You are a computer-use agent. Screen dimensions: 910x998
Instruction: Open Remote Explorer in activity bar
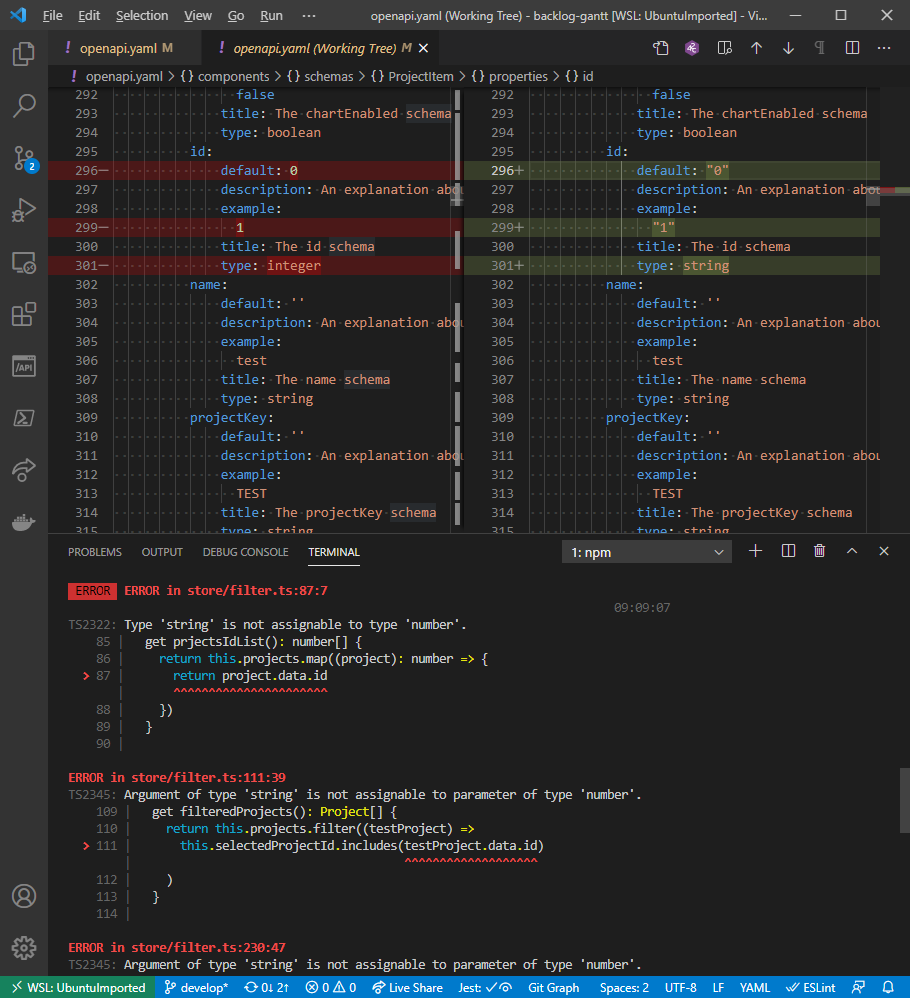coord(24,262)
